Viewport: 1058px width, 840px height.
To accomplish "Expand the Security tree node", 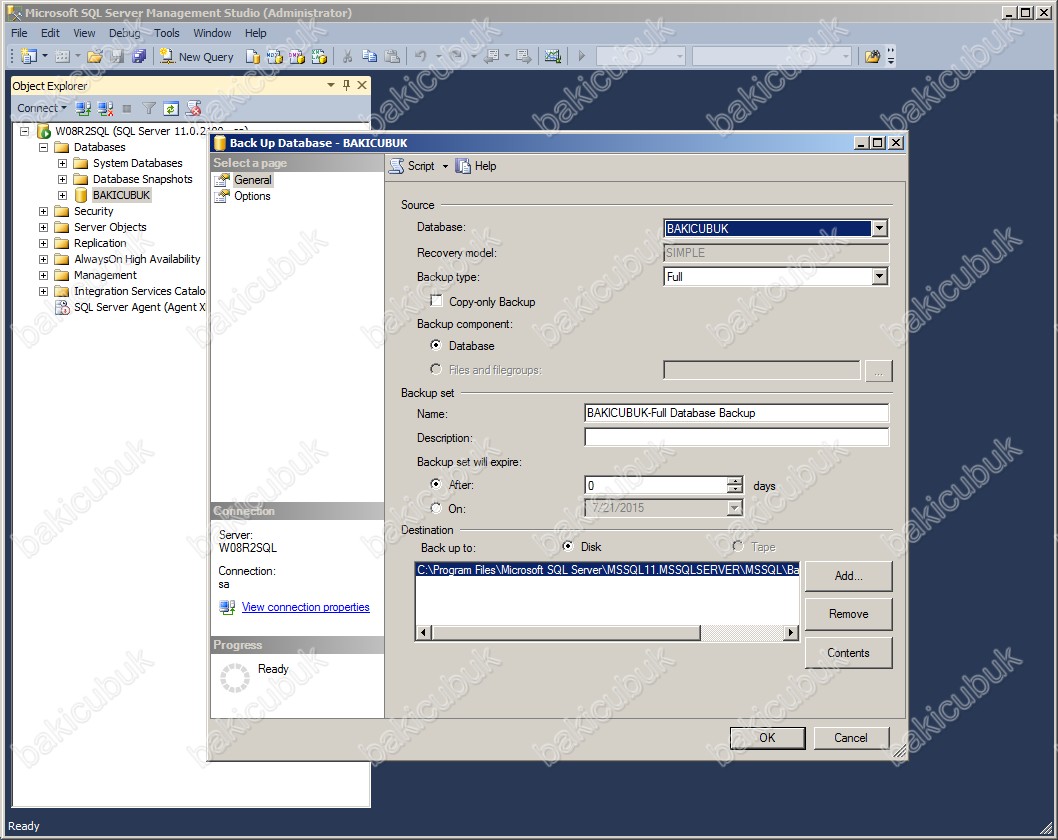I will [43, 211].
